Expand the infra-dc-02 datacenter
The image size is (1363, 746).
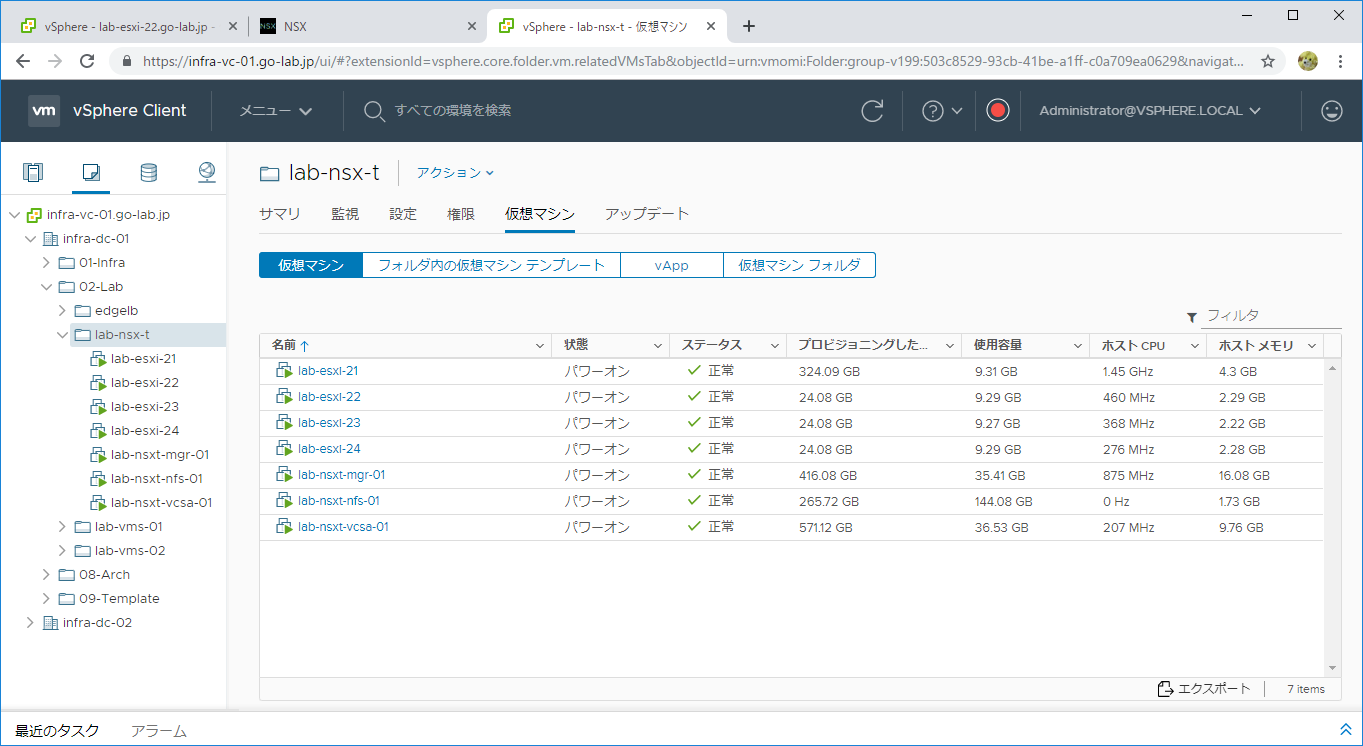[x=30, y=623]
